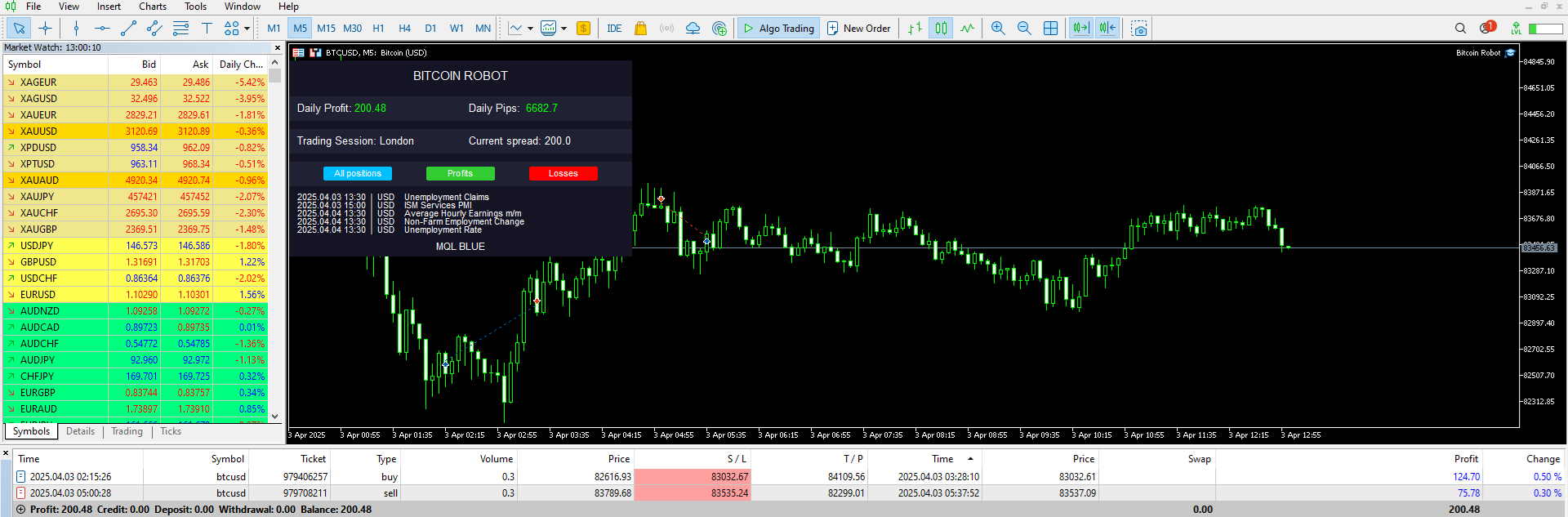Open the Insert menu
Viewport: 1568px width, 517px height.
109,7
